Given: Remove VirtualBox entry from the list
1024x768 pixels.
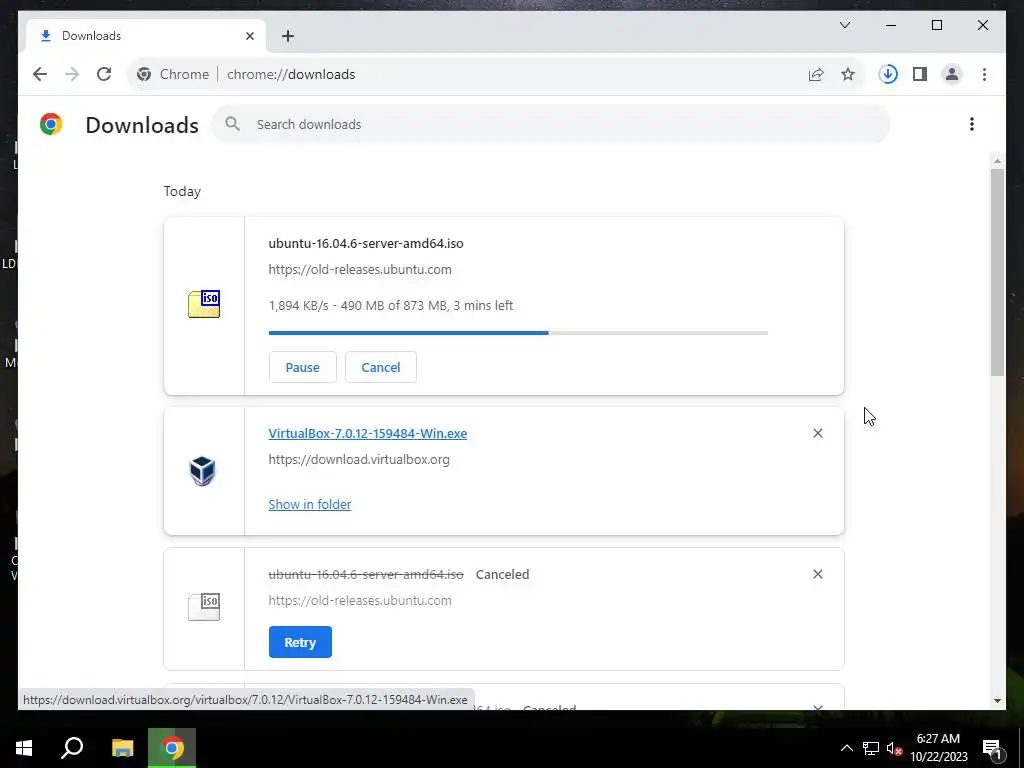Looking at the screenshot, I should [x=818, y=433].
